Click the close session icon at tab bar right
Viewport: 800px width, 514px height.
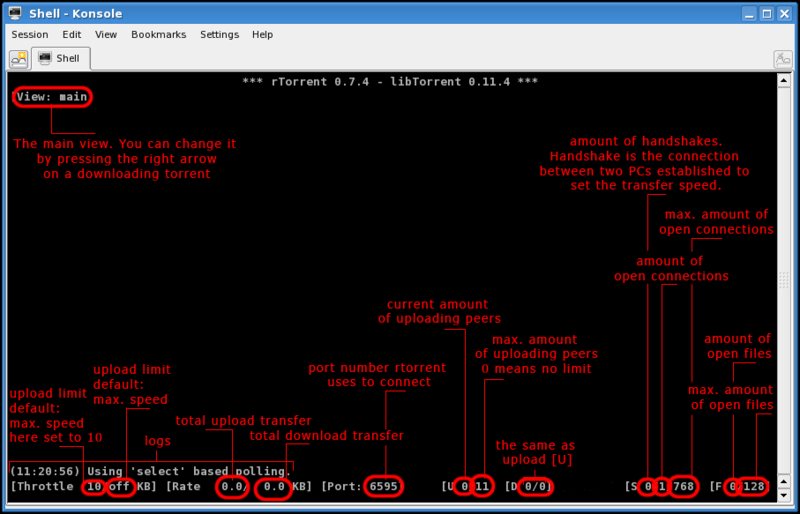[x=783, y=59]
